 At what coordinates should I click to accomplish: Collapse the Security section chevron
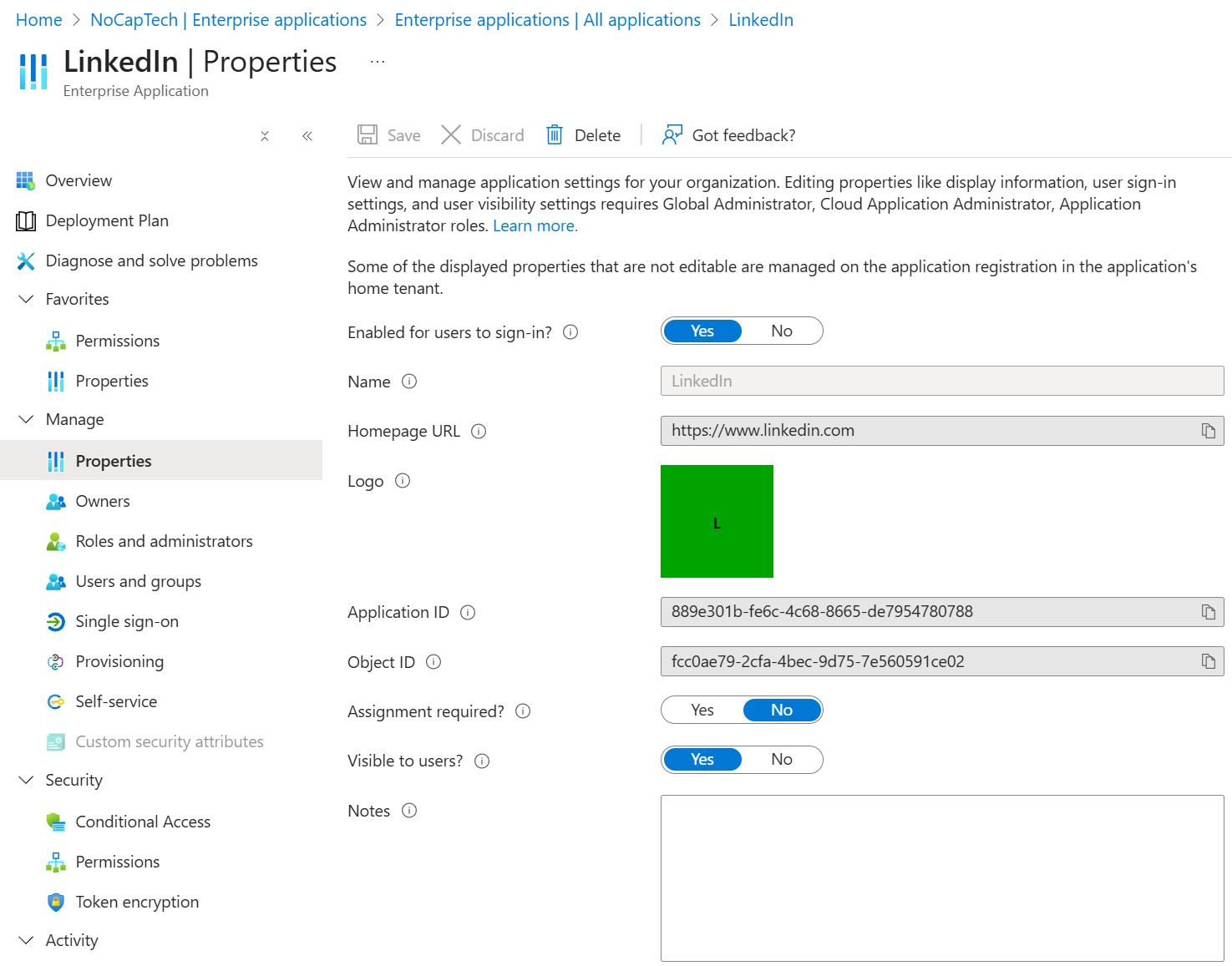(26, 780)
